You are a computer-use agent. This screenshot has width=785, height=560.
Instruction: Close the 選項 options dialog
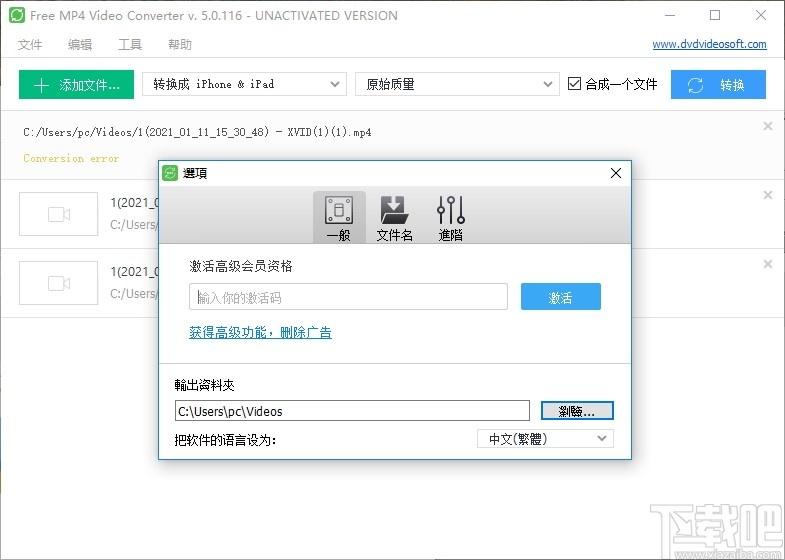pyautogui.click(x=616, y=173)
